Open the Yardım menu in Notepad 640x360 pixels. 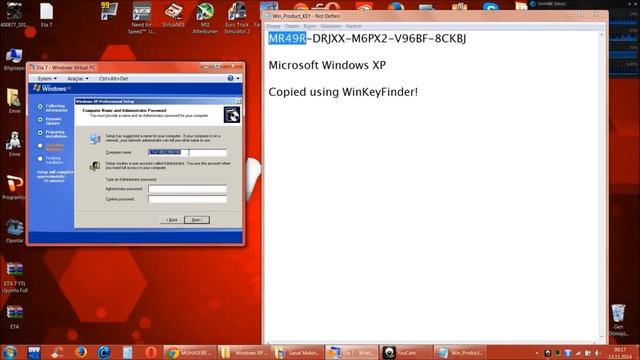pyautogui.click(x=353, y=26)
